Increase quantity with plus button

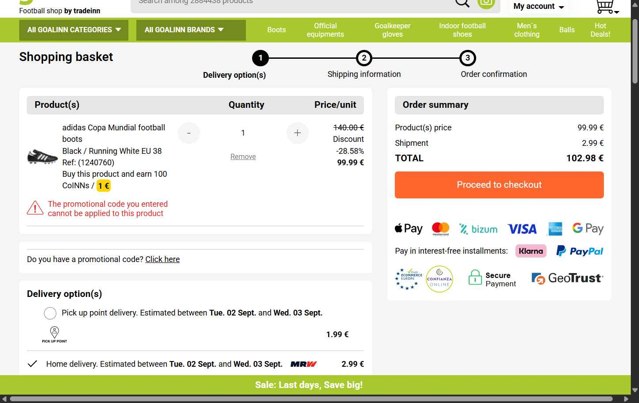pyautogui.click(x=297, y=133)
